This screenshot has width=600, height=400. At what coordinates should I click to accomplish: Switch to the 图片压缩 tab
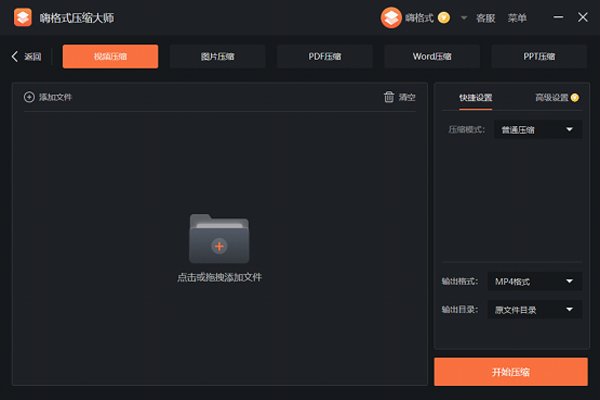tap(217, 57)
